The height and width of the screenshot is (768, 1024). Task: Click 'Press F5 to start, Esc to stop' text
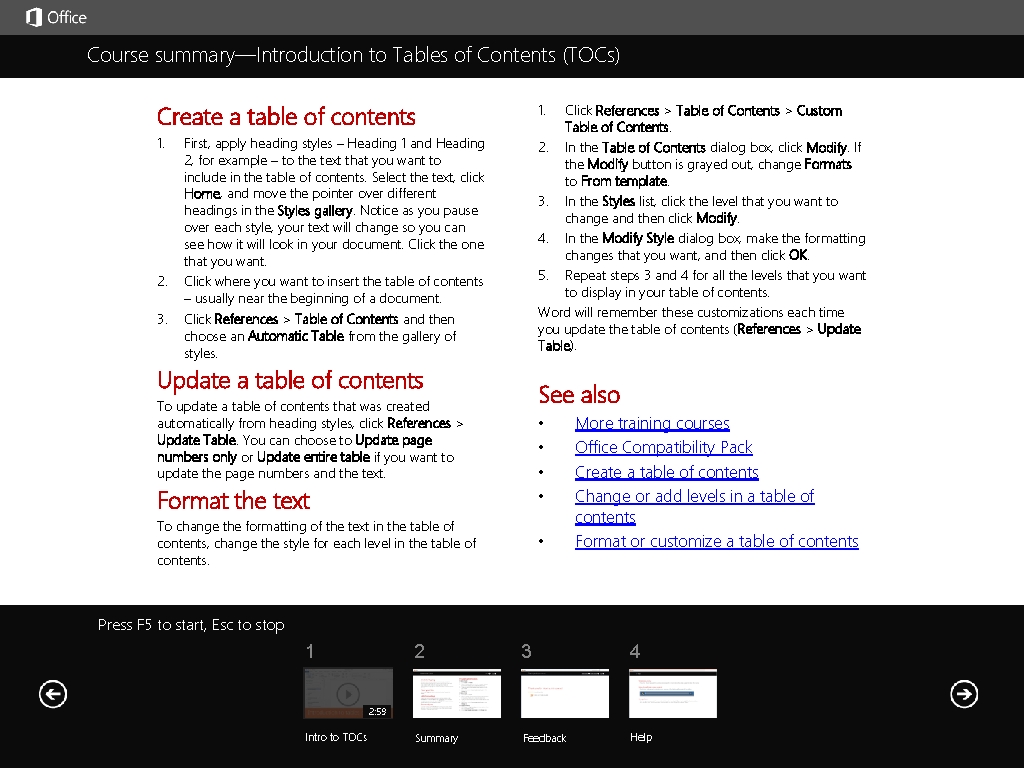pos(191,625)
